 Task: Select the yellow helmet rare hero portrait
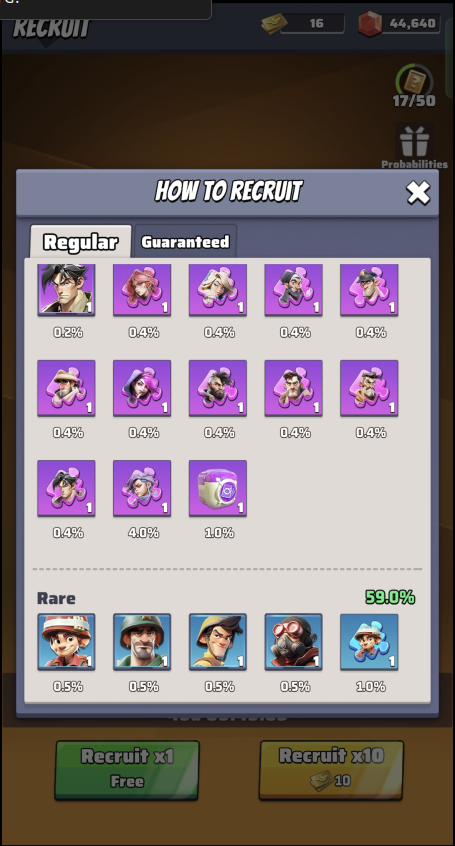pos(218,642)
